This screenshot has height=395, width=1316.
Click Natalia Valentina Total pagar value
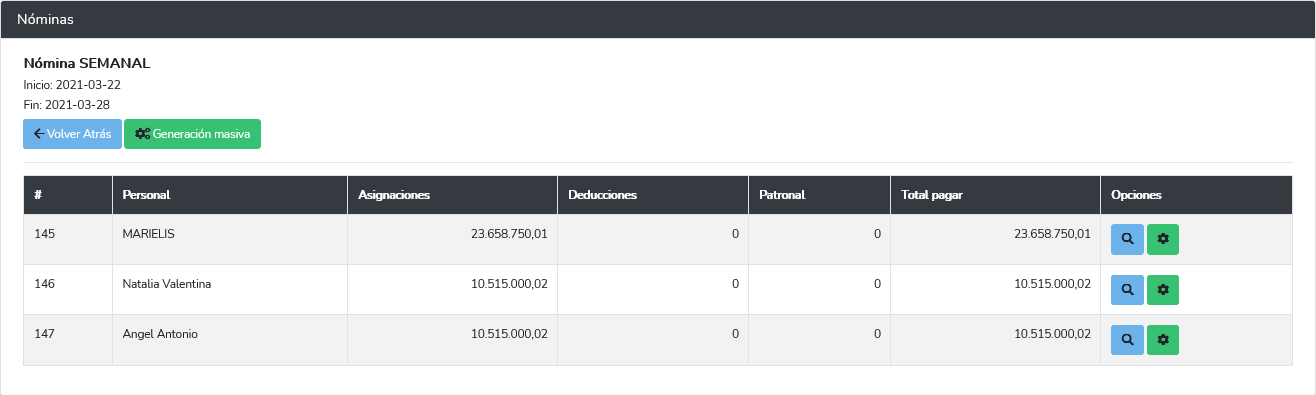1052,284
